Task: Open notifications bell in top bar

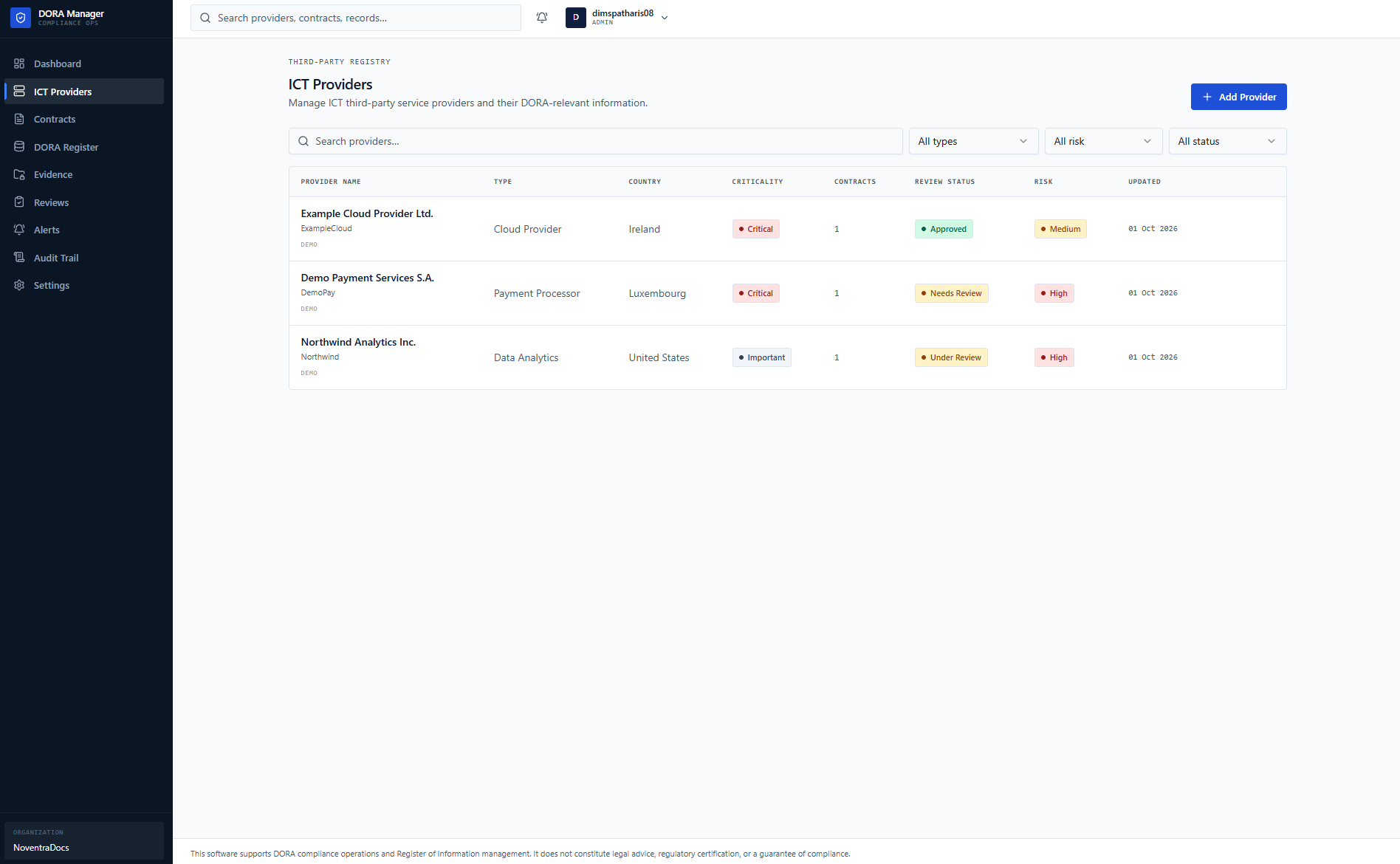Action: pyautogui.click(x=542, y=18)
